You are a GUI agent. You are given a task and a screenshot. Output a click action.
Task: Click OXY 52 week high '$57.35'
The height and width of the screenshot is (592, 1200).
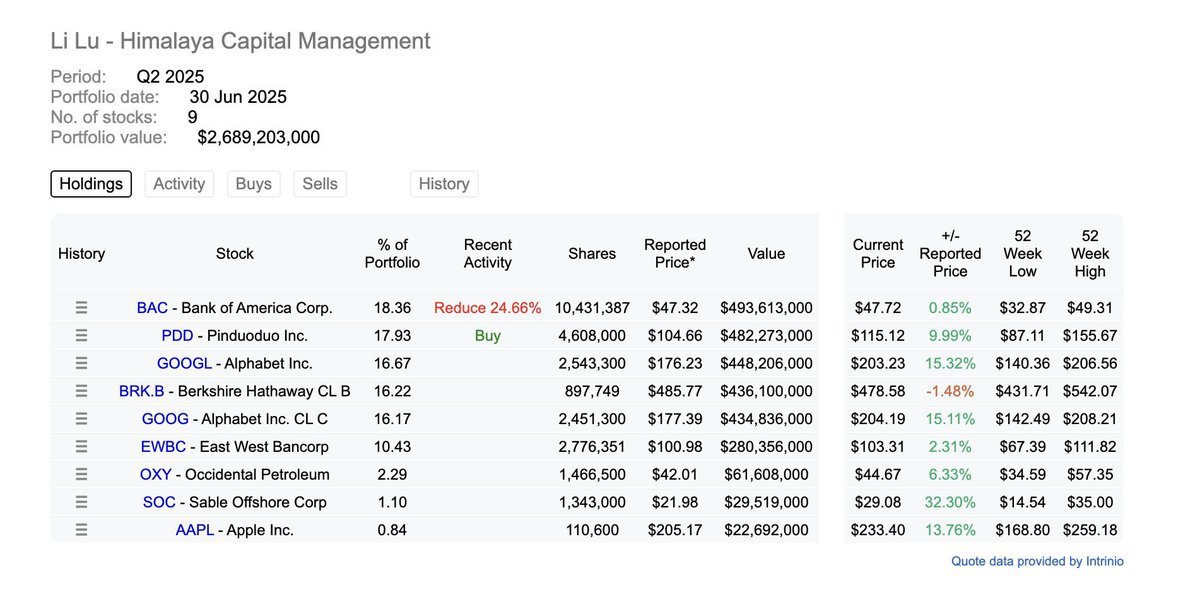1090,474
